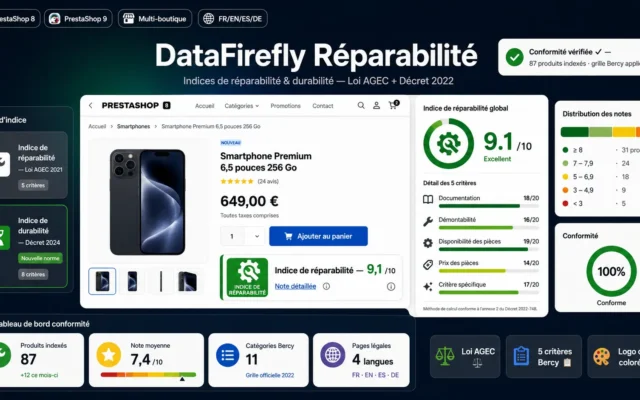Click the Accueil breadcrumb link

[97, 127]
